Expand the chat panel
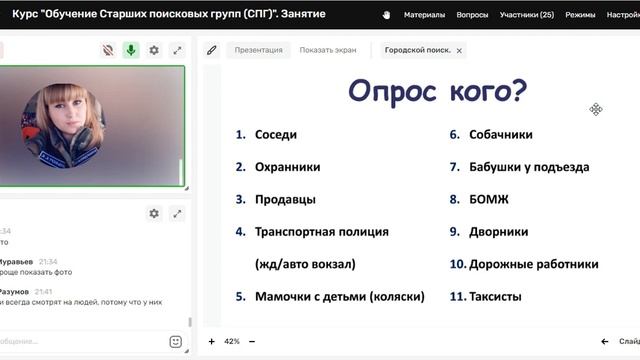 (x=177, y=213)
